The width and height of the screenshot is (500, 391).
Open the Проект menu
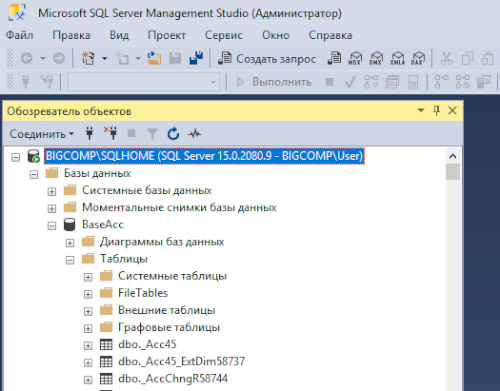[x=167, y=35]
